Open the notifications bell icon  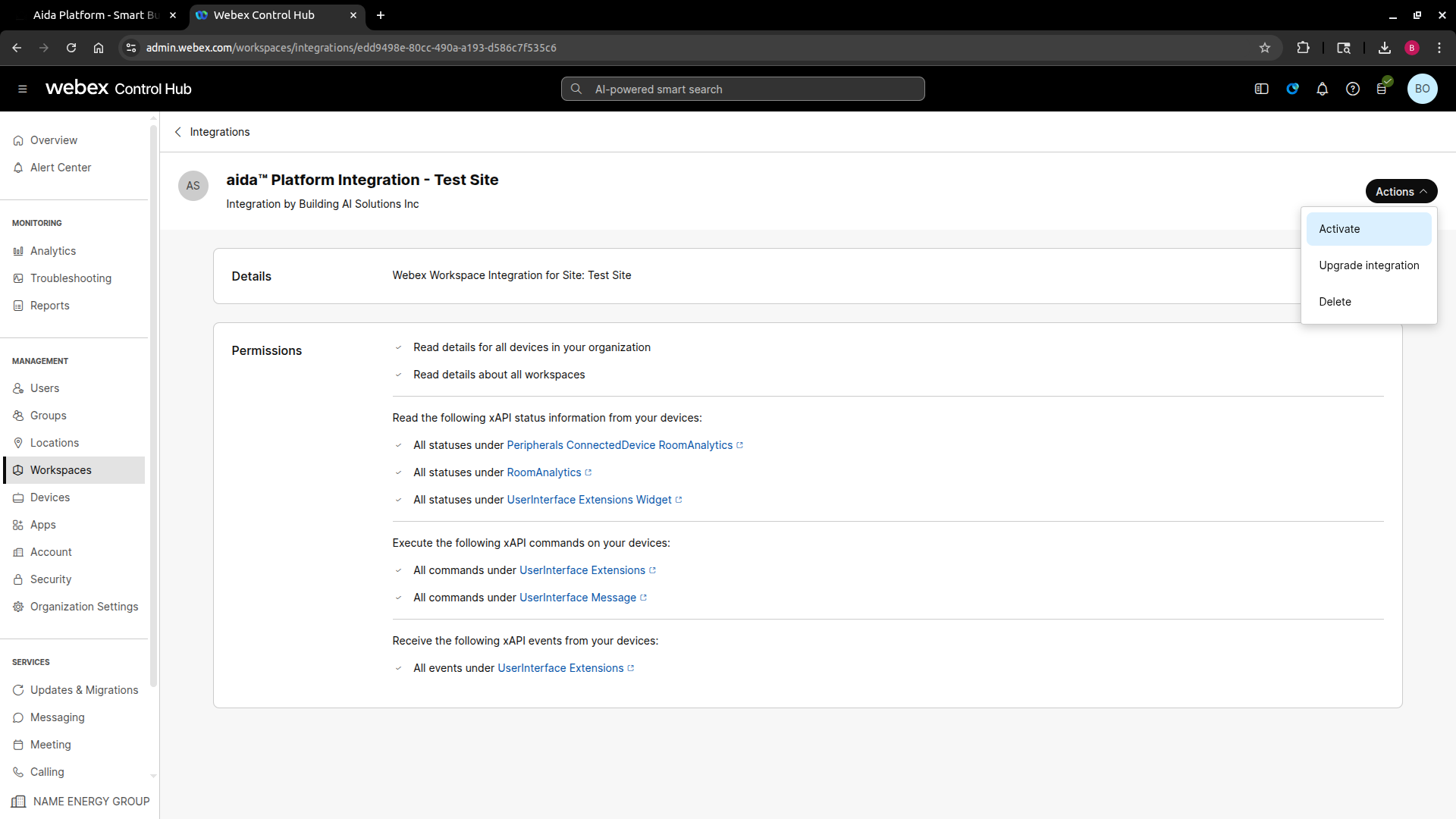click(1322, 89)
